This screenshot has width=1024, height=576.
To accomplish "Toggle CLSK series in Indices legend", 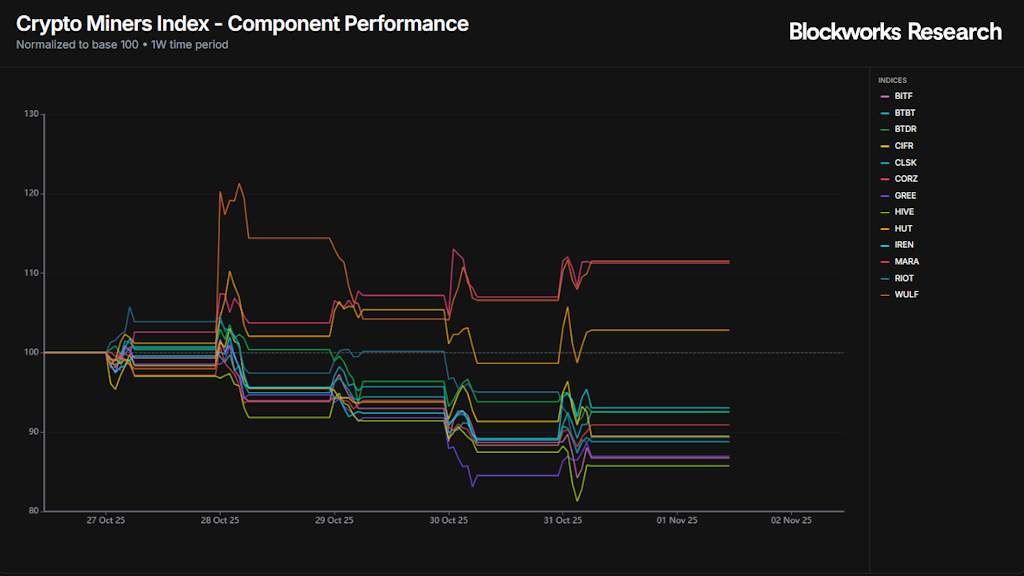I will point(904,162).
